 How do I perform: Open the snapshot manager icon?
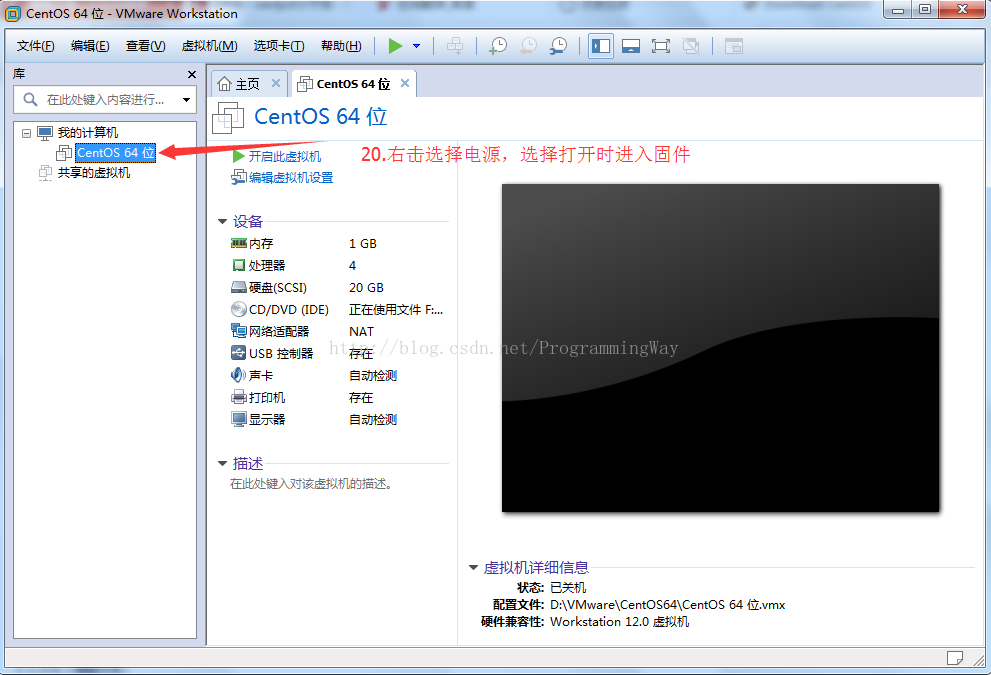coord(559,46)
